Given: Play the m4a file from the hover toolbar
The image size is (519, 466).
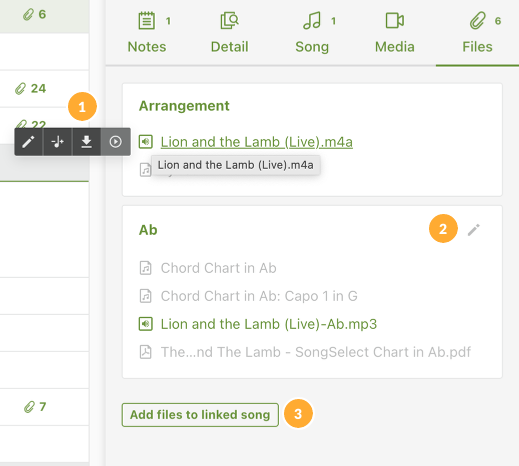Looking at the screenshot, I should [x=115, y=142].
